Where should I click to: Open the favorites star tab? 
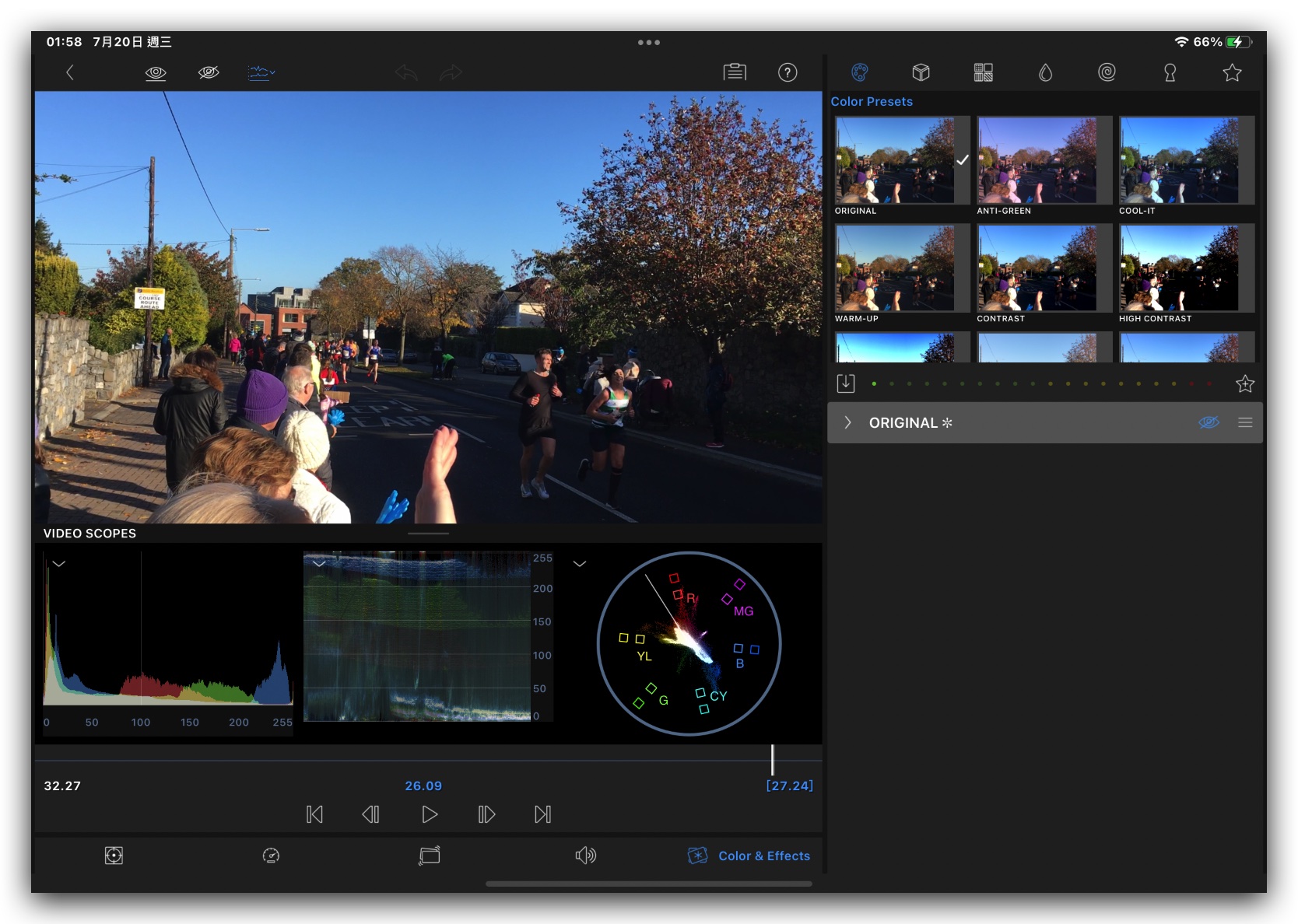coord(1232,72)
